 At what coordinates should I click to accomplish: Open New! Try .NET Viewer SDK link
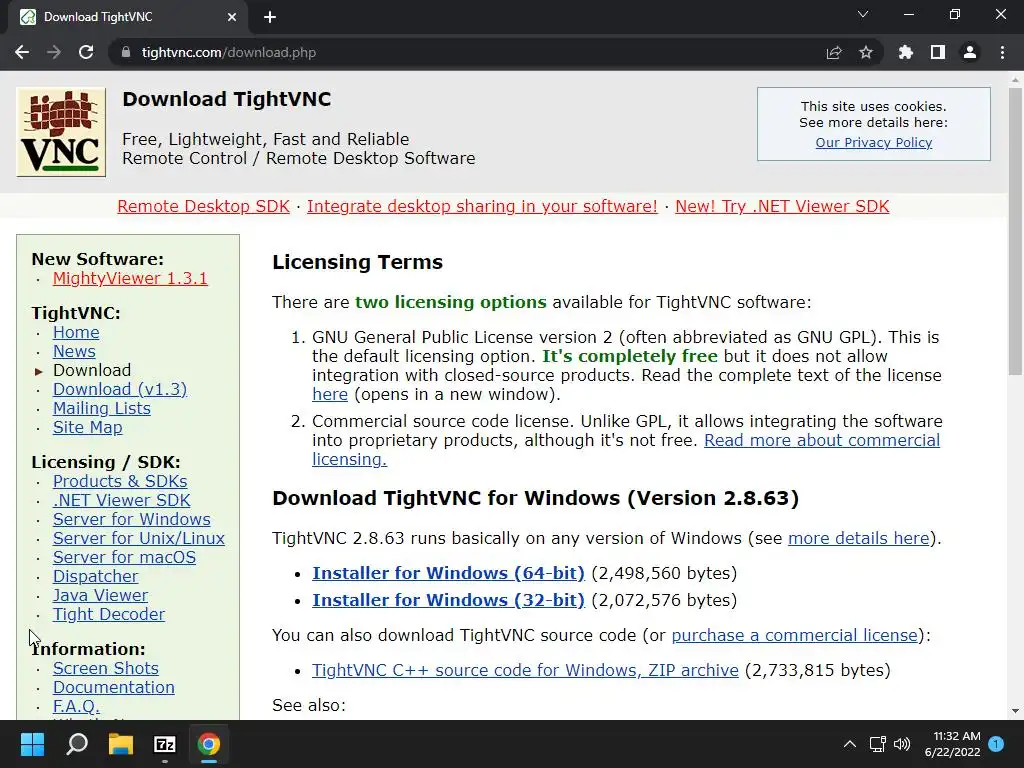(x=782, y=206)
